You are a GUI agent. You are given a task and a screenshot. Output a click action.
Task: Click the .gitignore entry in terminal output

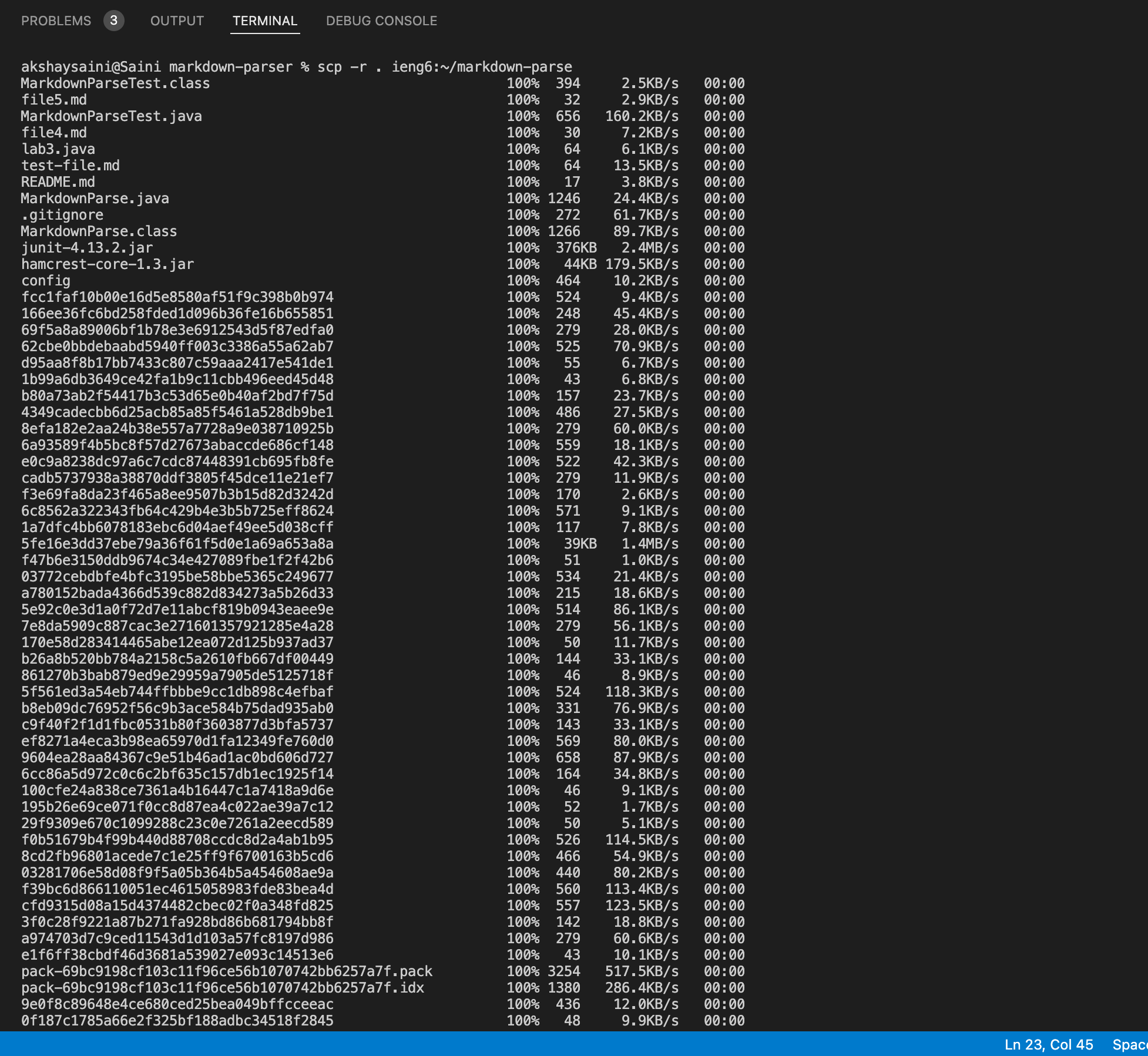pyautogui.click(x=61, y=215)
